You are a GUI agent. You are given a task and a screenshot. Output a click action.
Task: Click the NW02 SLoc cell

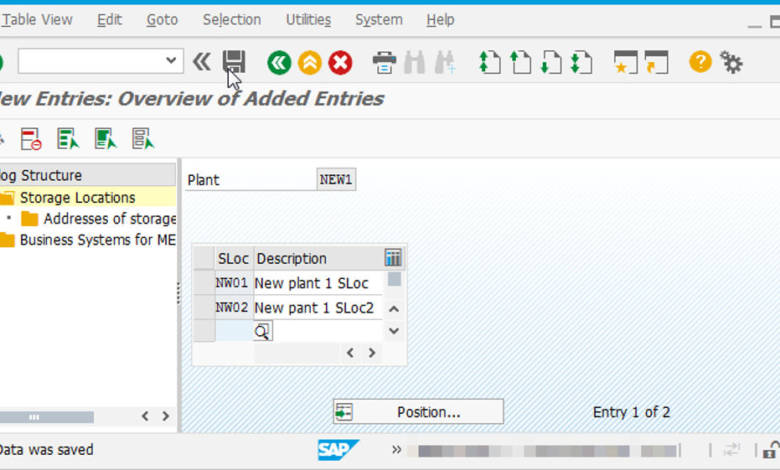tap(232, 307)
